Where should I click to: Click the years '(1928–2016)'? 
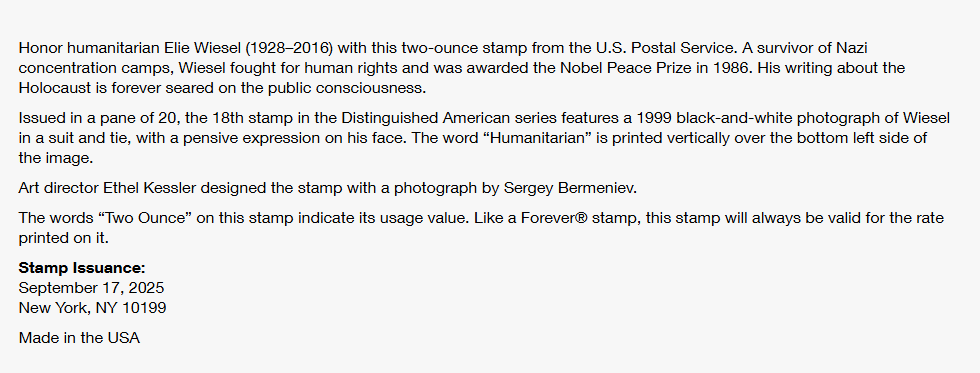coord(289,48)
